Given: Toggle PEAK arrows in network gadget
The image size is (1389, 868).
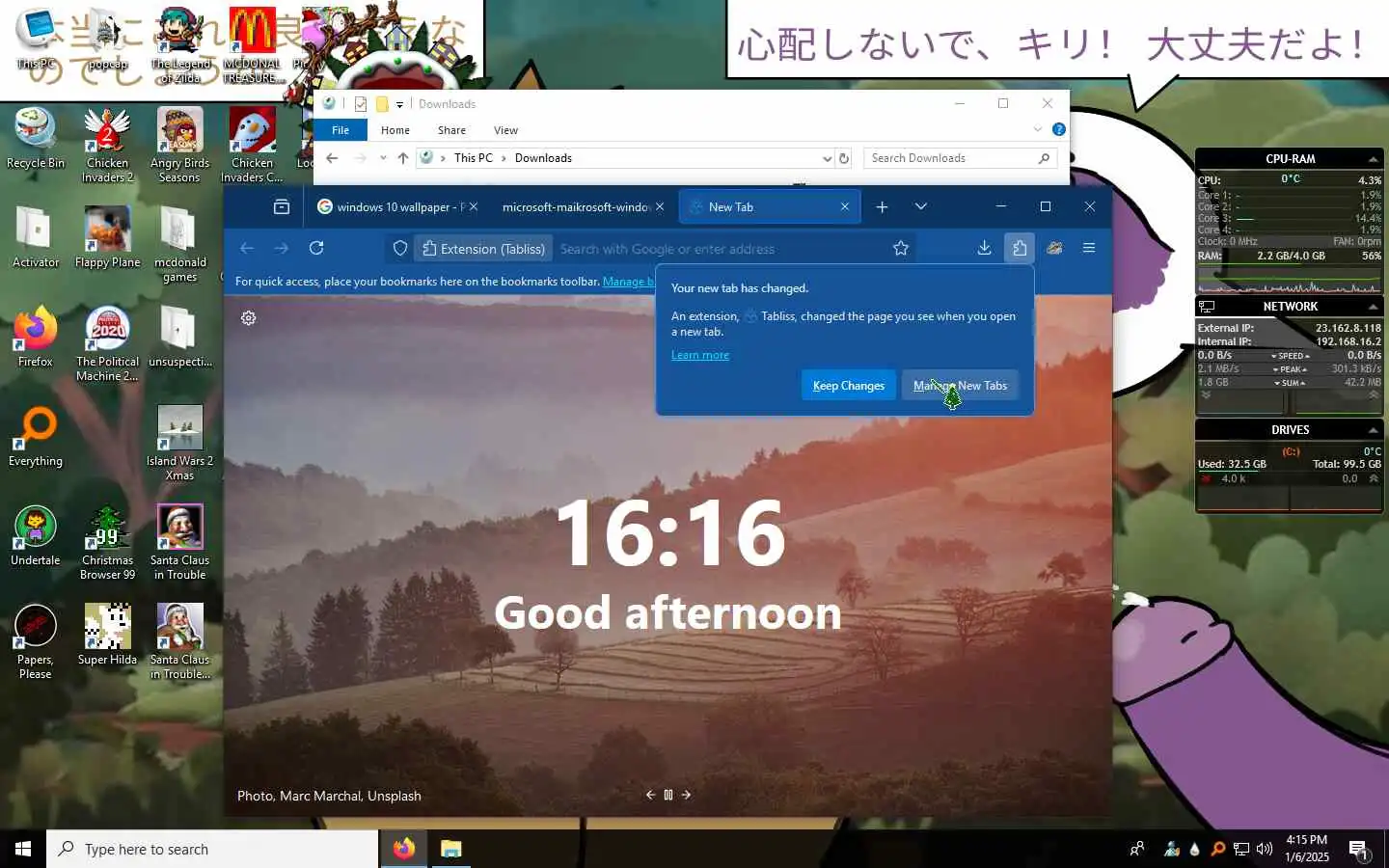Looking at the screenshot, I should (x=1291, y=369).
